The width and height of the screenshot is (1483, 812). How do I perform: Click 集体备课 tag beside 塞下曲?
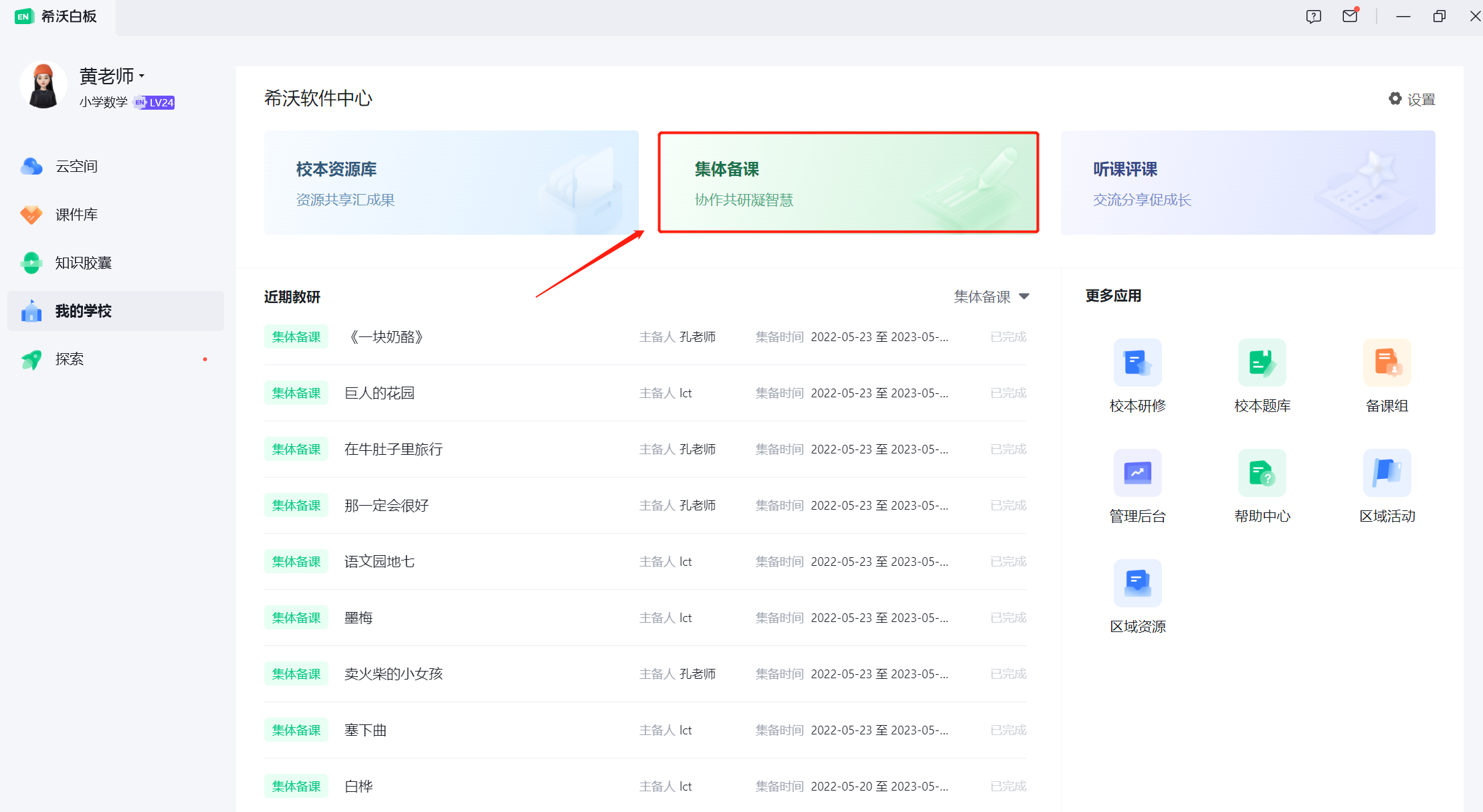click(x=296, y=730)
